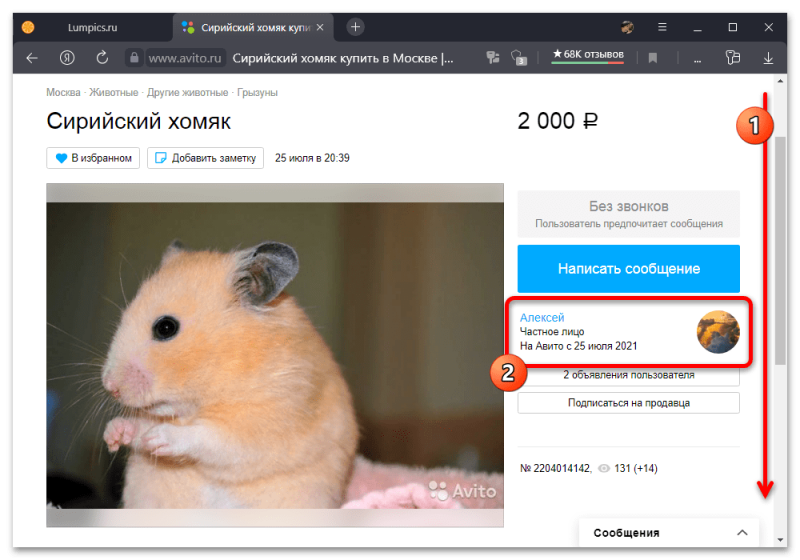Reload the Avito page

pos(102,58)
